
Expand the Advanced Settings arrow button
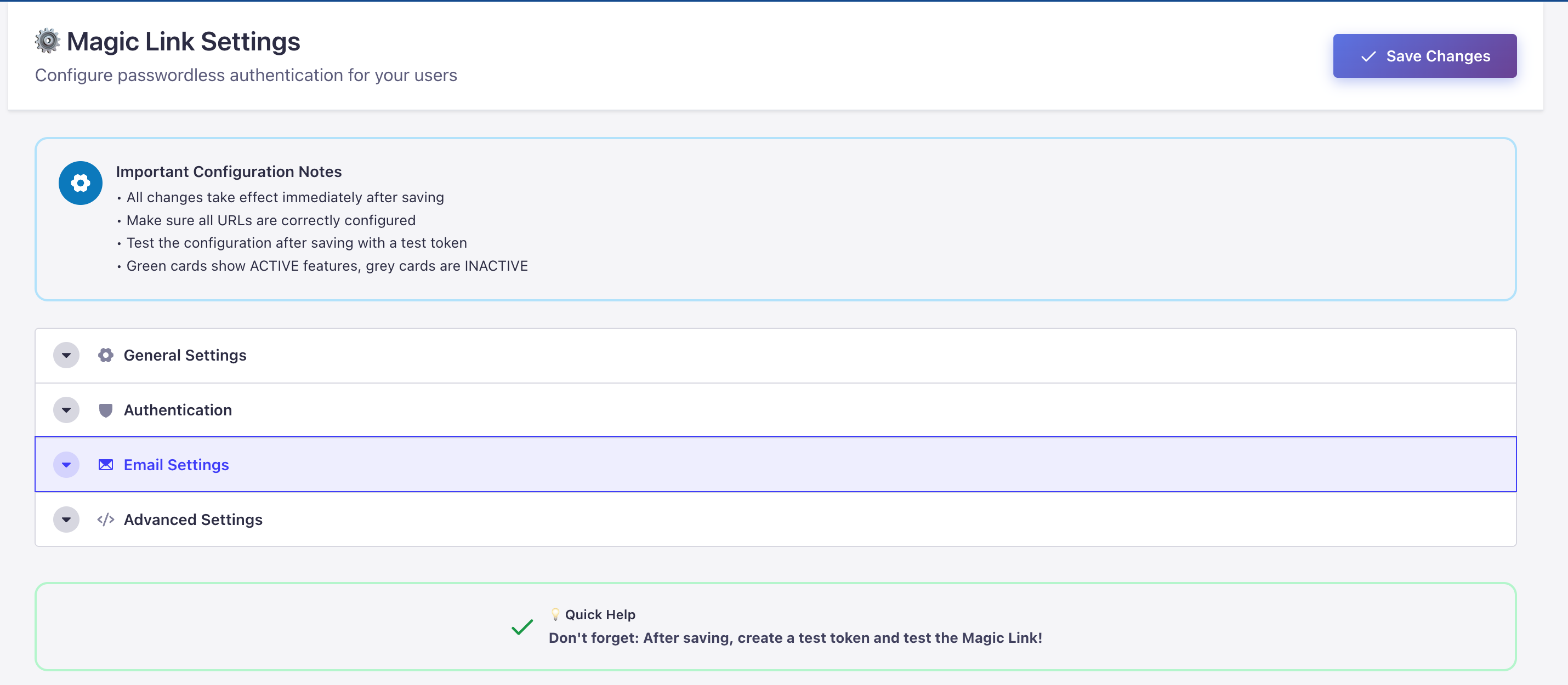click(66, 520)
